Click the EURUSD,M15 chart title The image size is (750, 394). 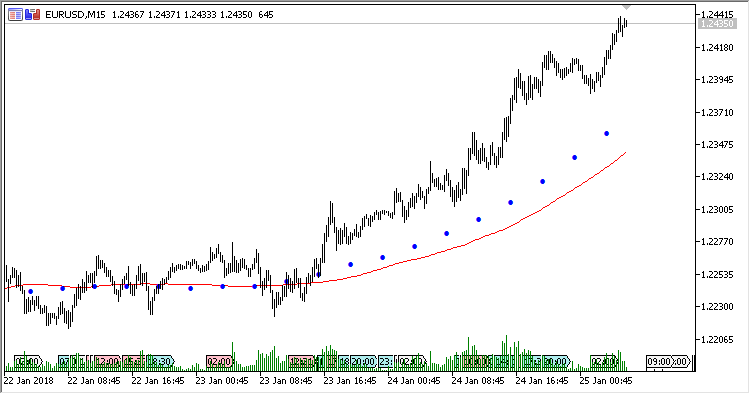point(75,15)
